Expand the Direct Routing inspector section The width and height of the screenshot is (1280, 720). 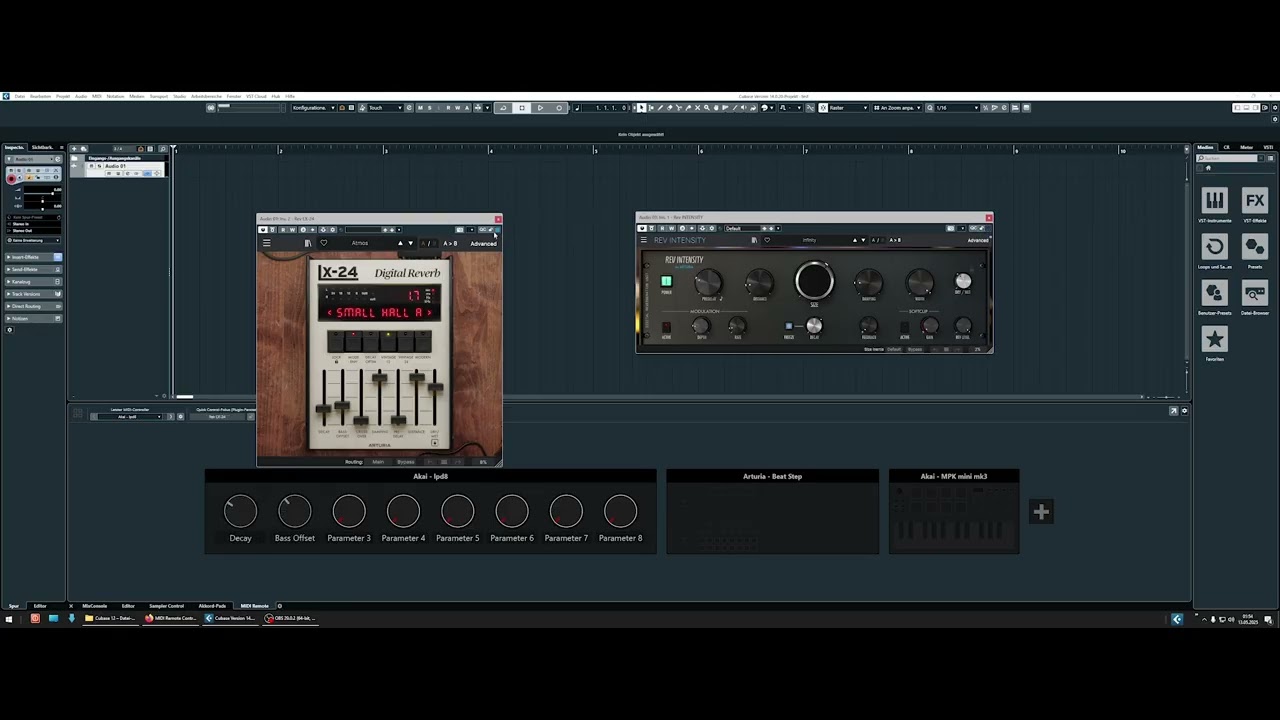[x=34, y=306]
